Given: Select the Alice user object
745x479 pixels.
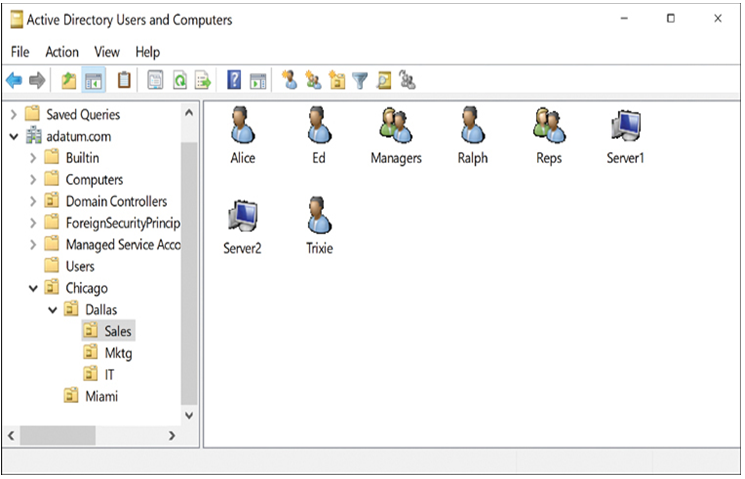Looking at the screenshot, I should tap(243, 135).
